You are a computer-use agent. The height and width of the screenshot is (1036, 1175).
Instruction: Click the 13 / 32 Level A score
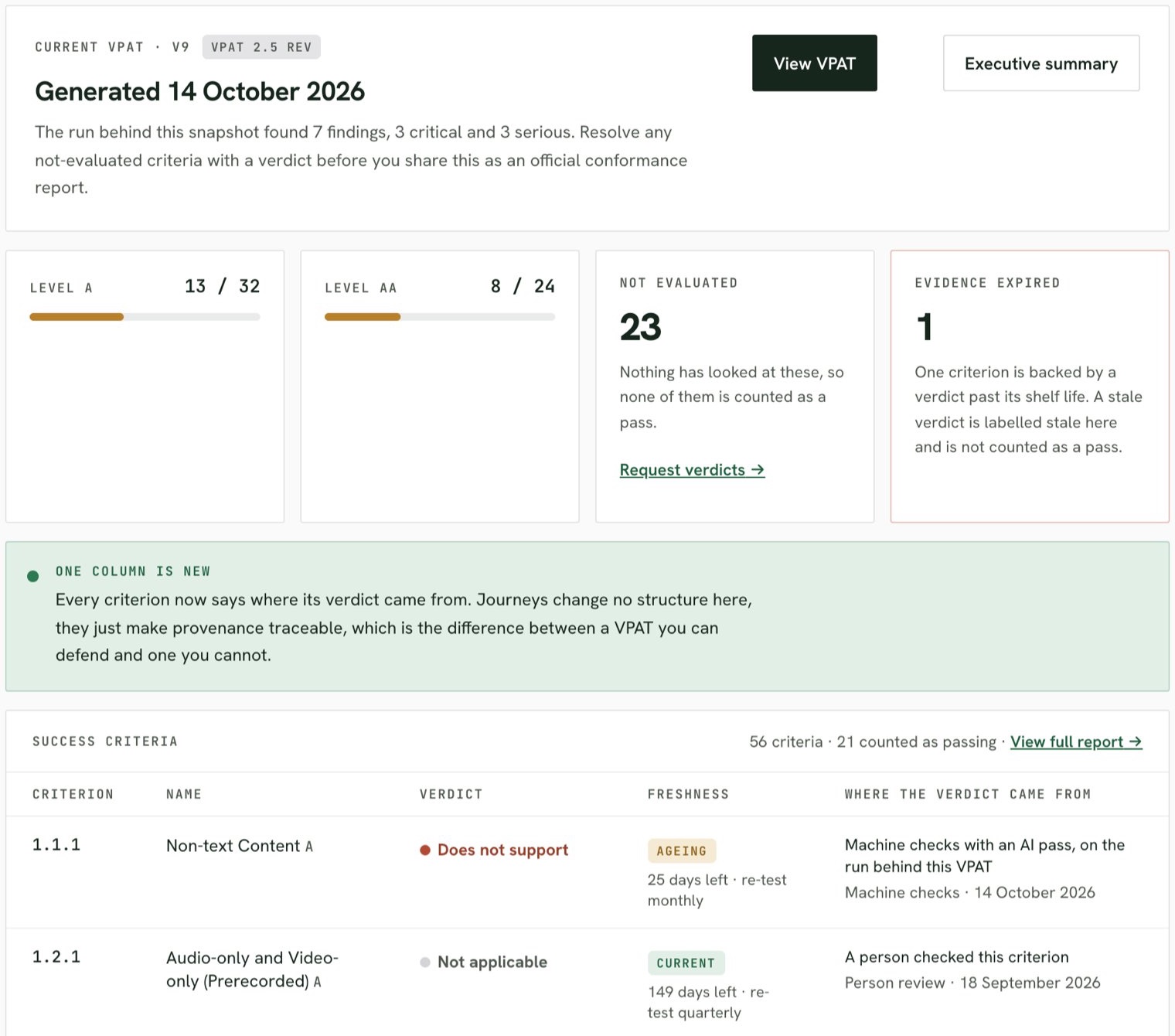pyautogui.click(x=223, y=287)
